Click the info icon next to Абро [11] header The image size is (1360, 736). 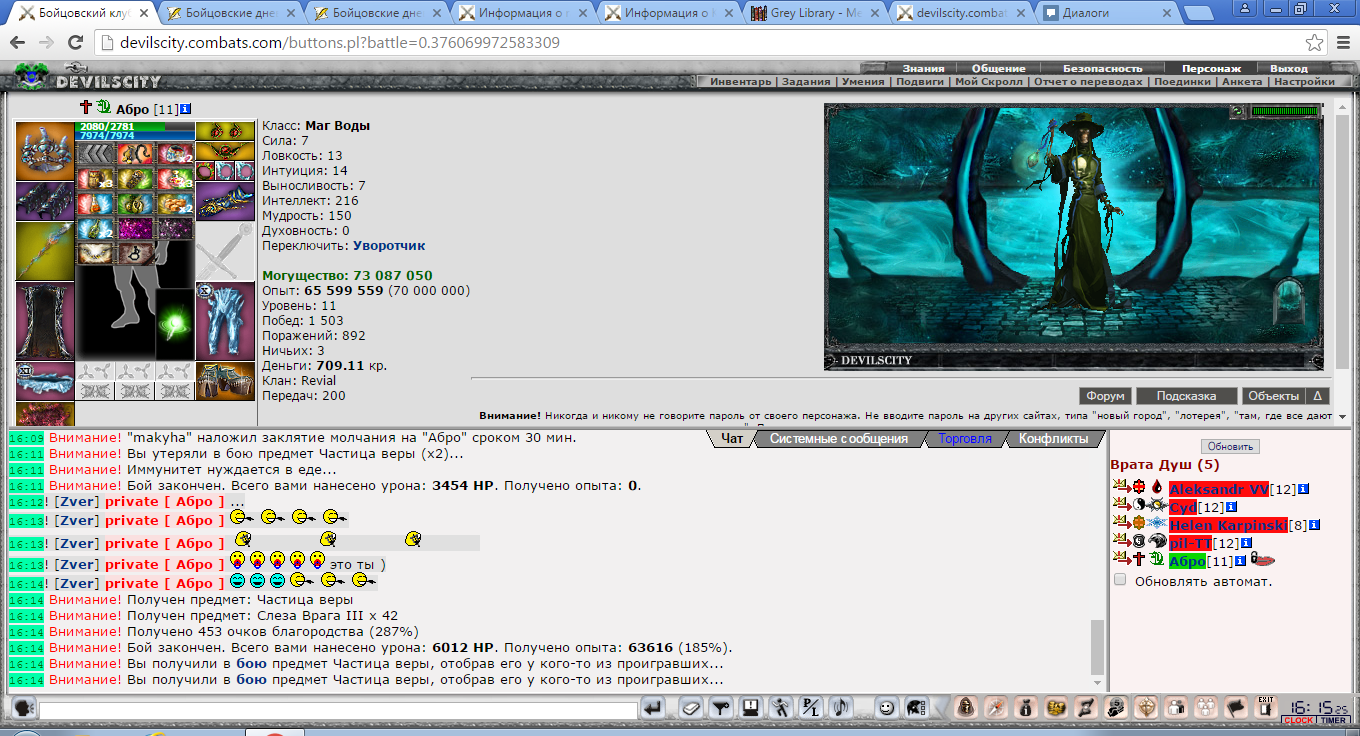point(187,109)
